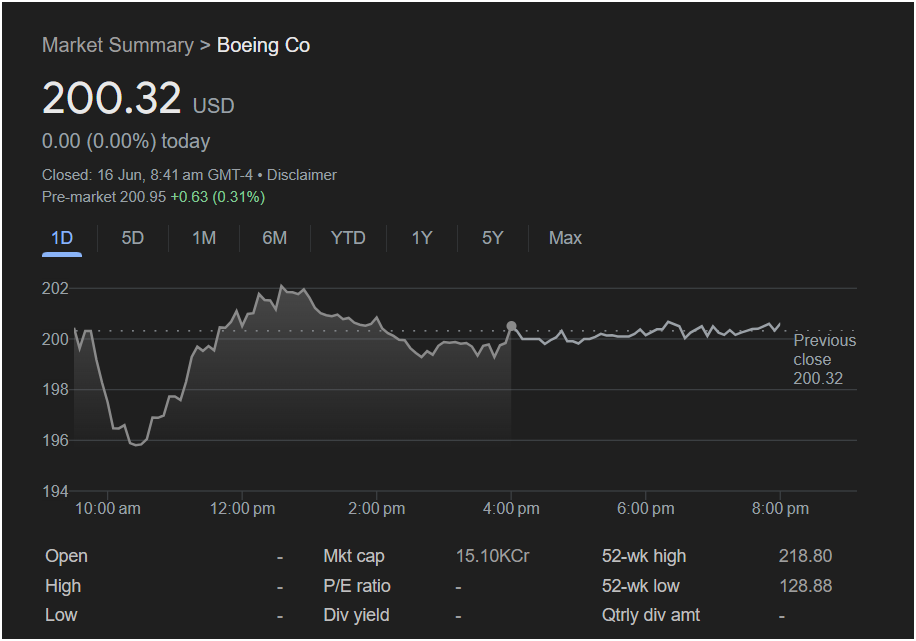
Task: Select the YTD chart tab
Action: tap(348, 238)
